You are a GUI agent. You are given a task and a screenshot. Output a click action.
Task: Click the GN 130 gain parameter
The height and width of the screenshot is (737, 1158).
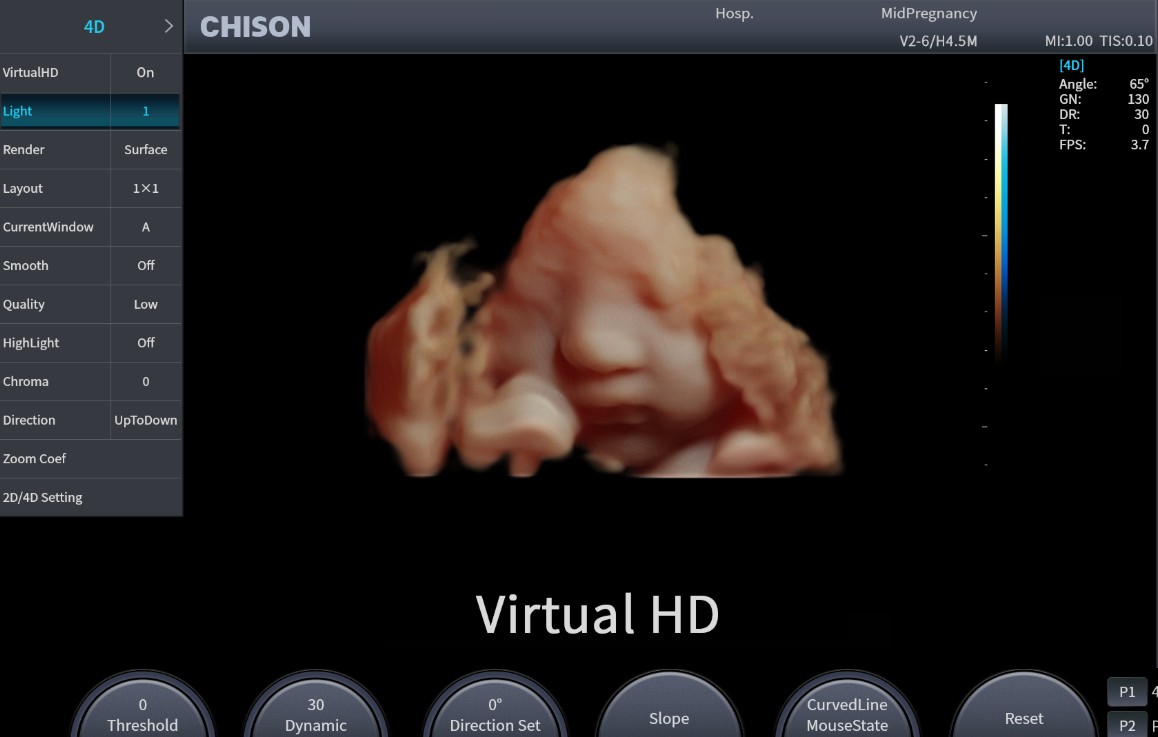tap(1104, 99)
